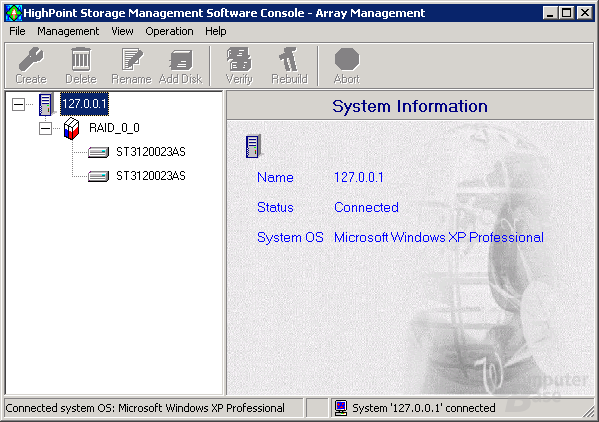Screen dimensions: 599x422
Task: Click the 127.0.0.1 name value in panel
Action: click(x=358, y=177)
